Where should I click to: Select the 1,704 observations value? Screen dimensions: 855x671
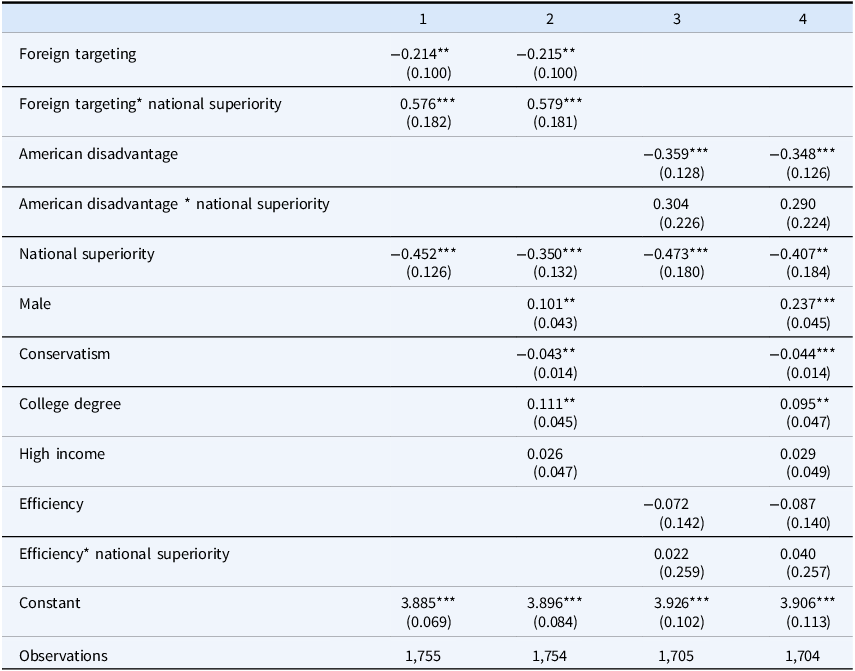802,656
